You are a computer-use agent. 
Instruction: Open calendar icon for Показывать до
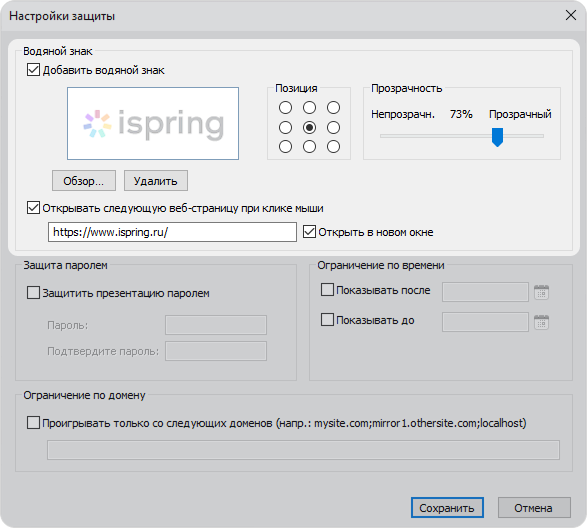[541, 322]
